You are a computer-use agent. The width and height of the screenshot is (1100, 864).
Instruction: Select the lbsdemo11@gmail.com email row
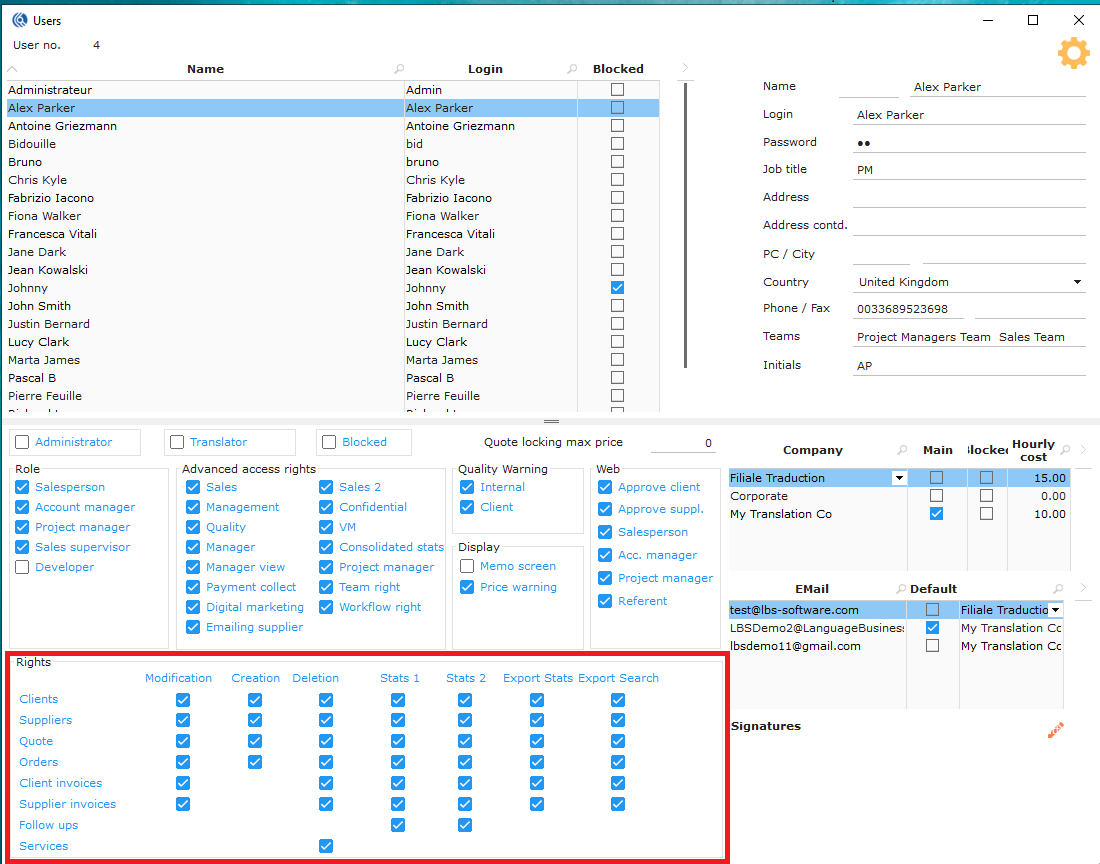point(795,646)
